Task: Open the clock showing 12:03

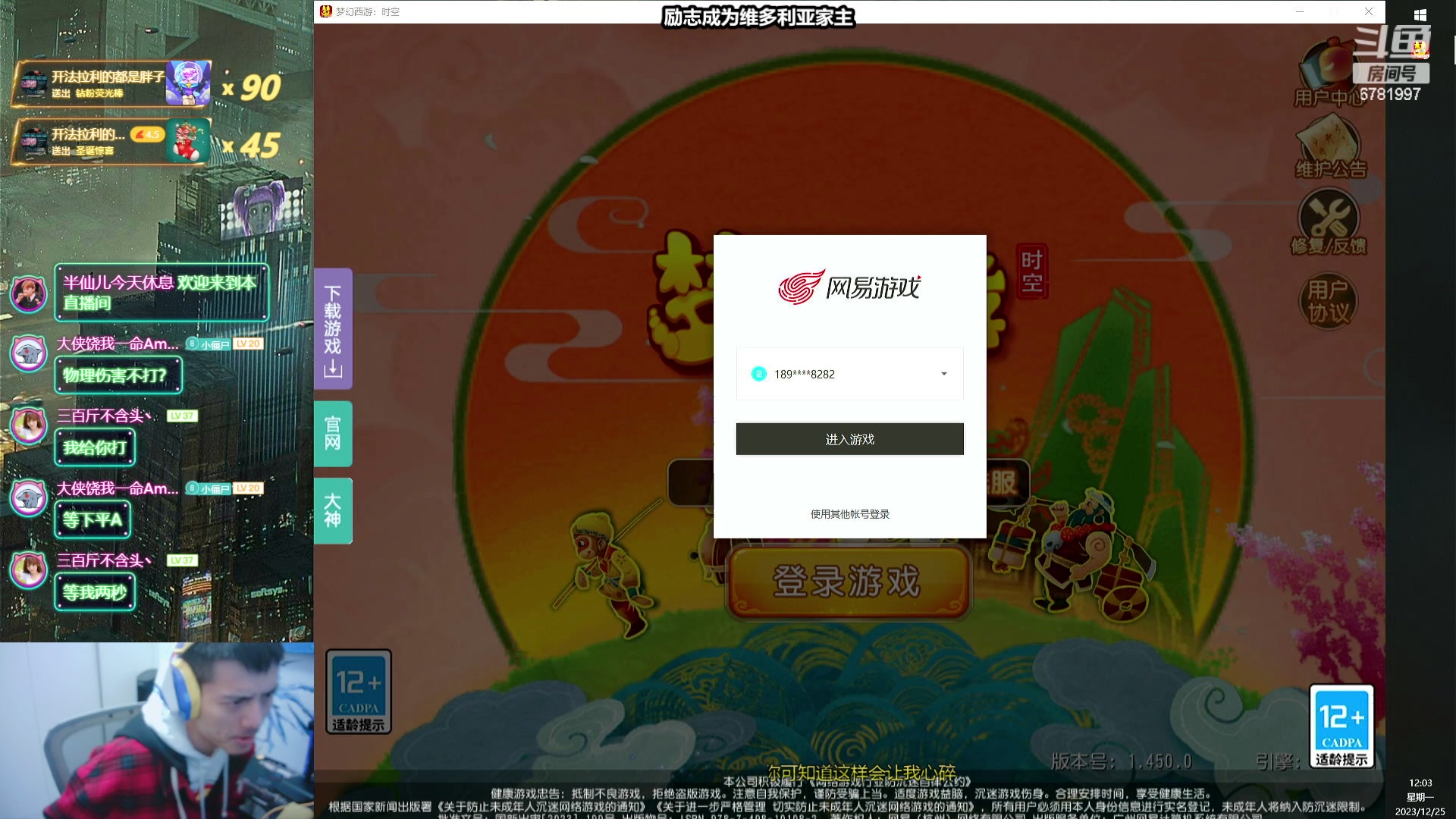Action: (x=1420, y=783)
